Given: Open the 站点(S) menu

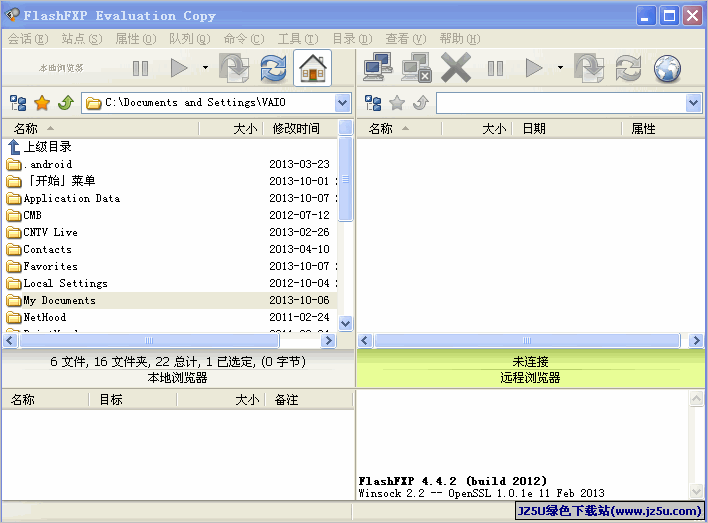Looking at the screenshot, I should pos(82,39).
